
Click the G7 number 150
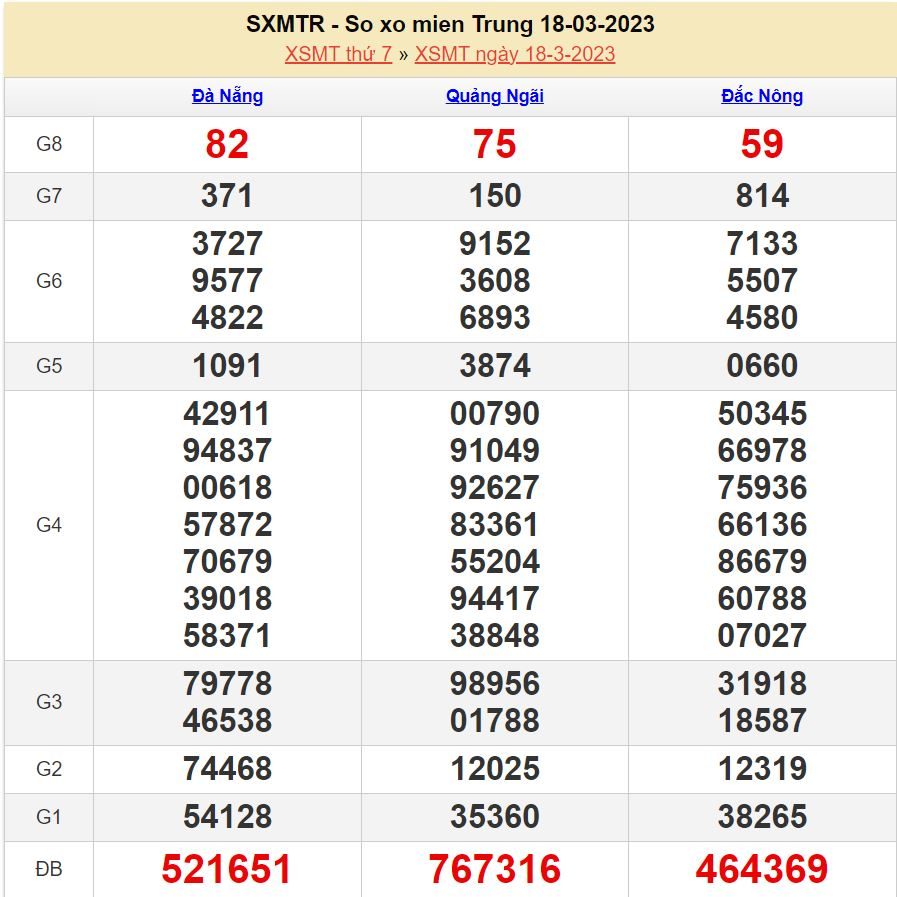495,196
